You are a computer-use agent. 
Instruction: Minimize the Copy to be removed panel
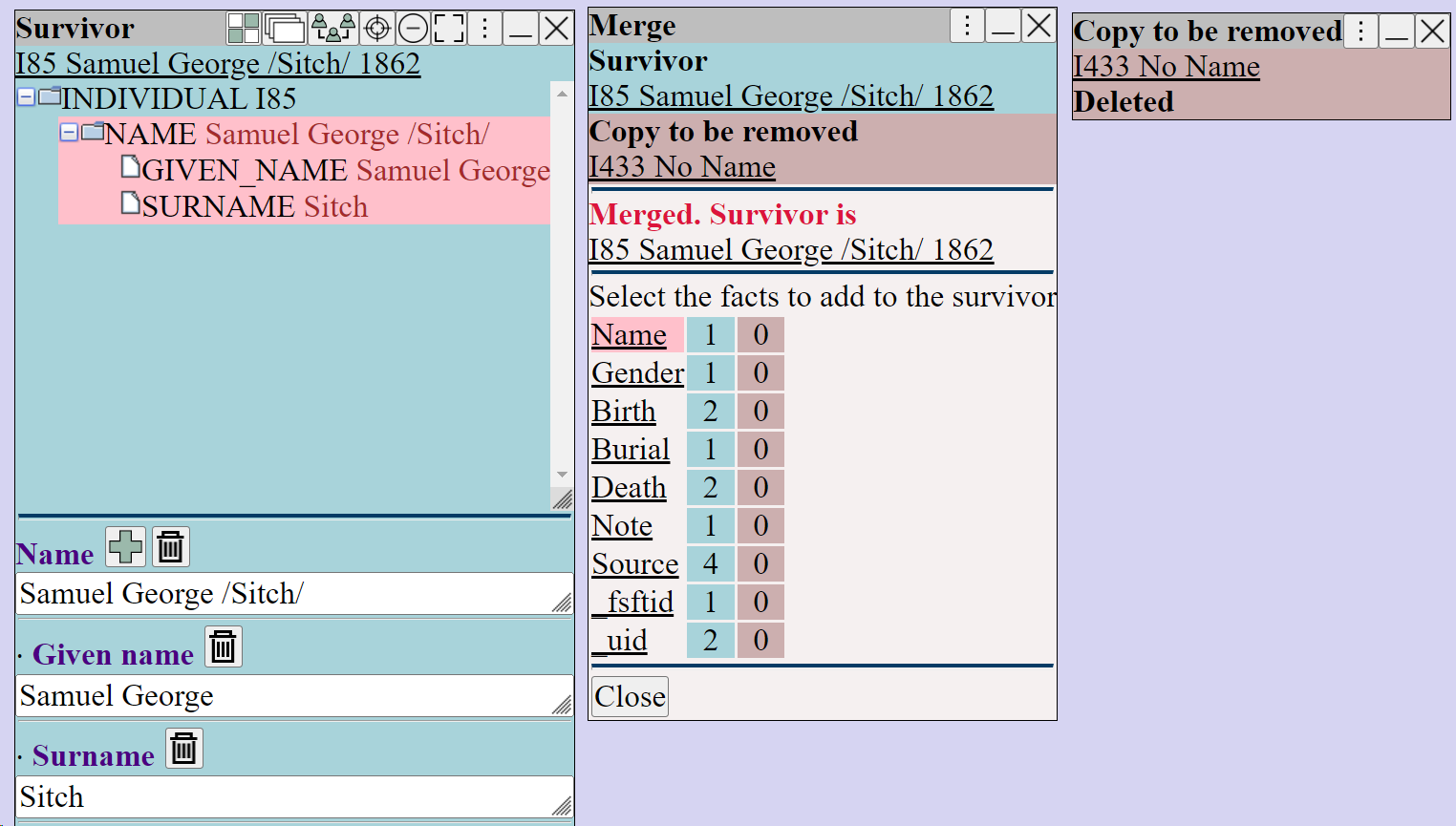[1397, 32]
